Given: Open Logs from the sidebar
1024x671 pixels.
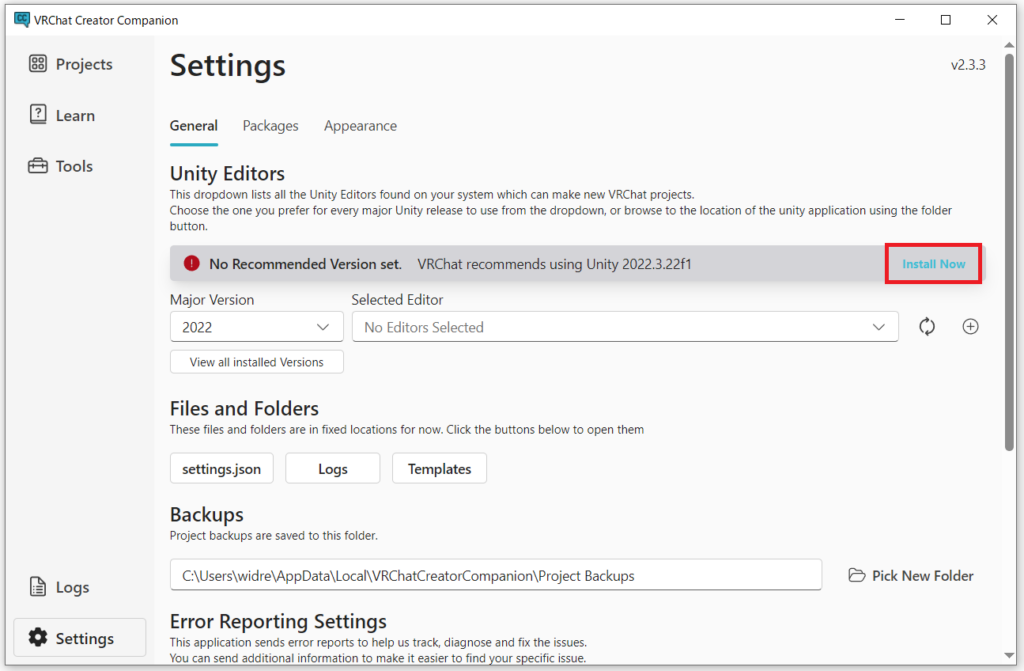Looking at the screenshot, I should [59, 587].
